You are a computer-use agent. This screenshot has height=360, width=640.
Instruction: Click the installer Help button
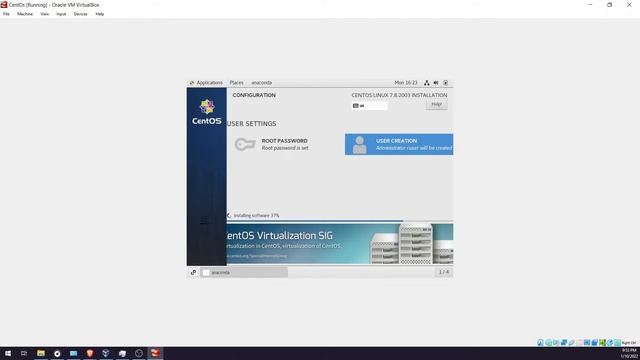click(436, 104)
